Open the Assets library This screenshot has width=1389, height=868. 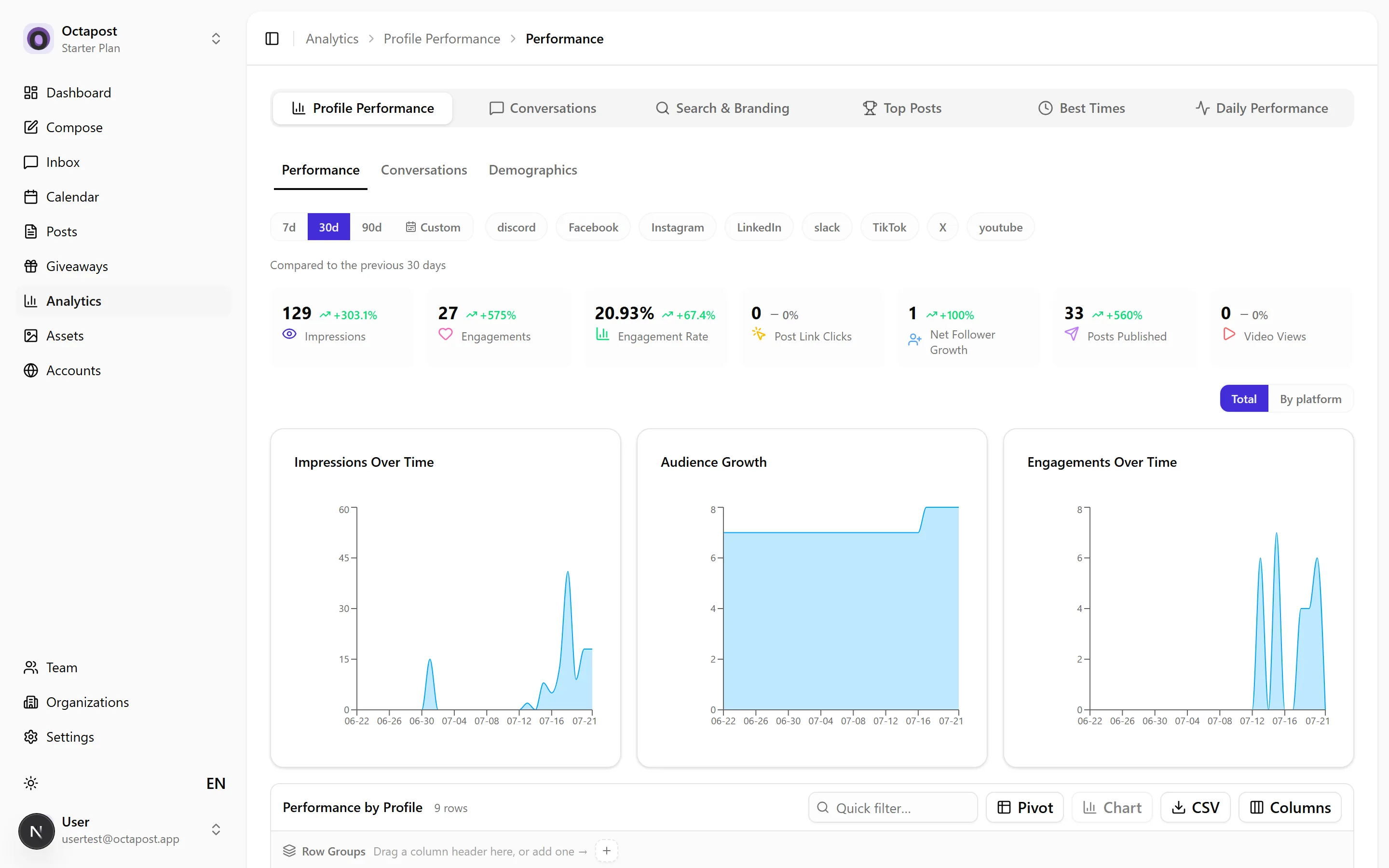coord(123,336)
